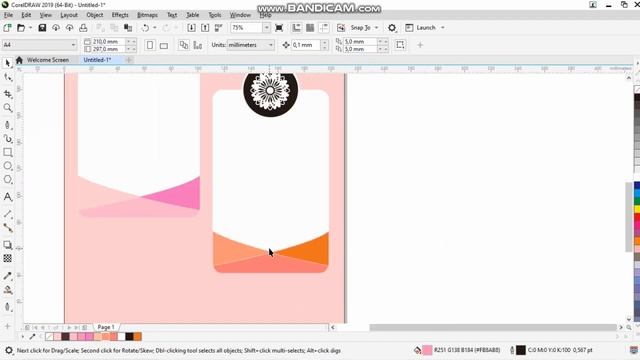
Task: Pick the no-color swatch in document palette
Action: (x=49, y=336)
